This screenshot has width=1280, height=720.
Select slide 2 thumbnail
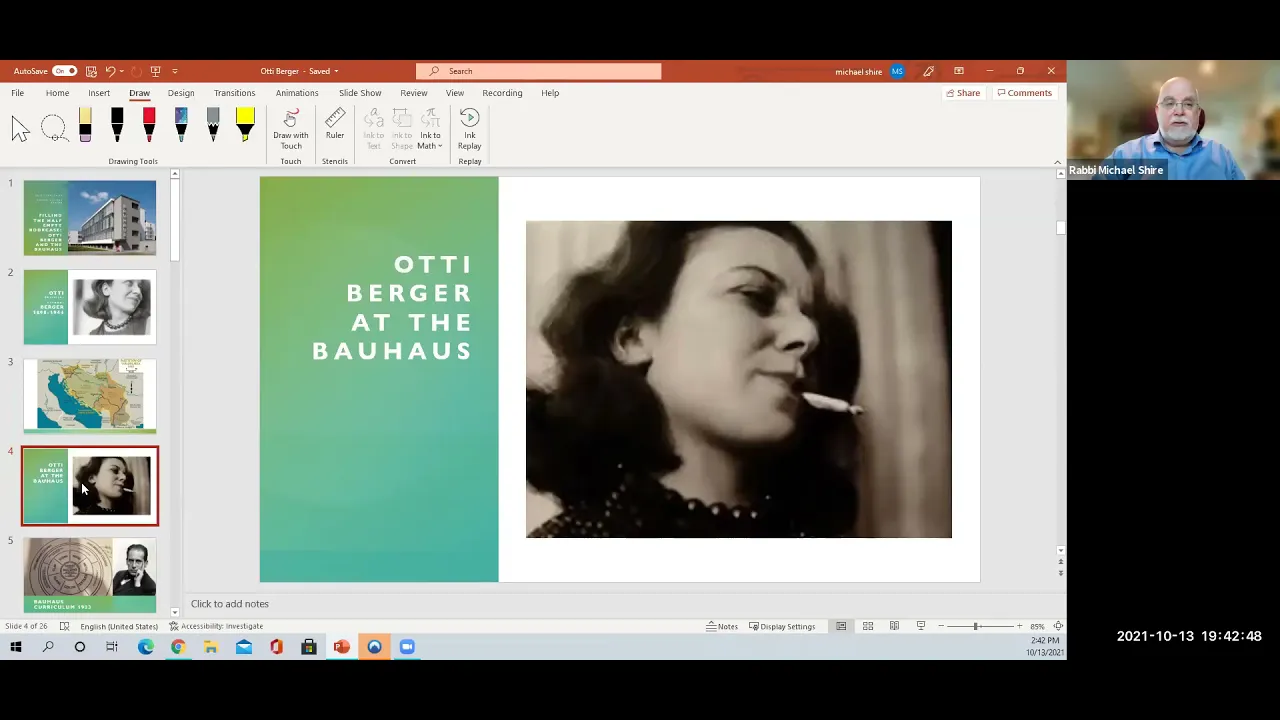tap(90, 307)
